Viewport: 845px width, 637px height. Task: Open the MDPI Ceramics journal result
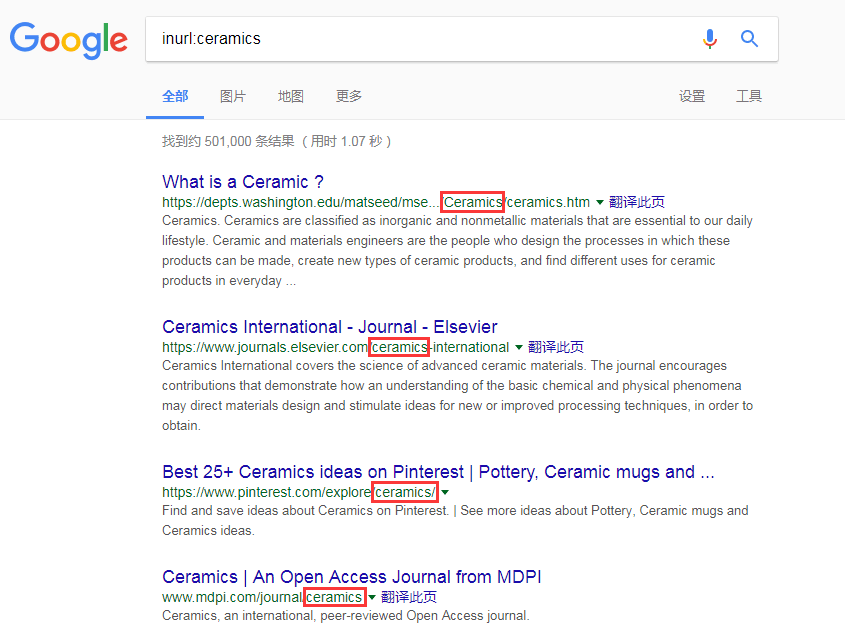(352, 577)
